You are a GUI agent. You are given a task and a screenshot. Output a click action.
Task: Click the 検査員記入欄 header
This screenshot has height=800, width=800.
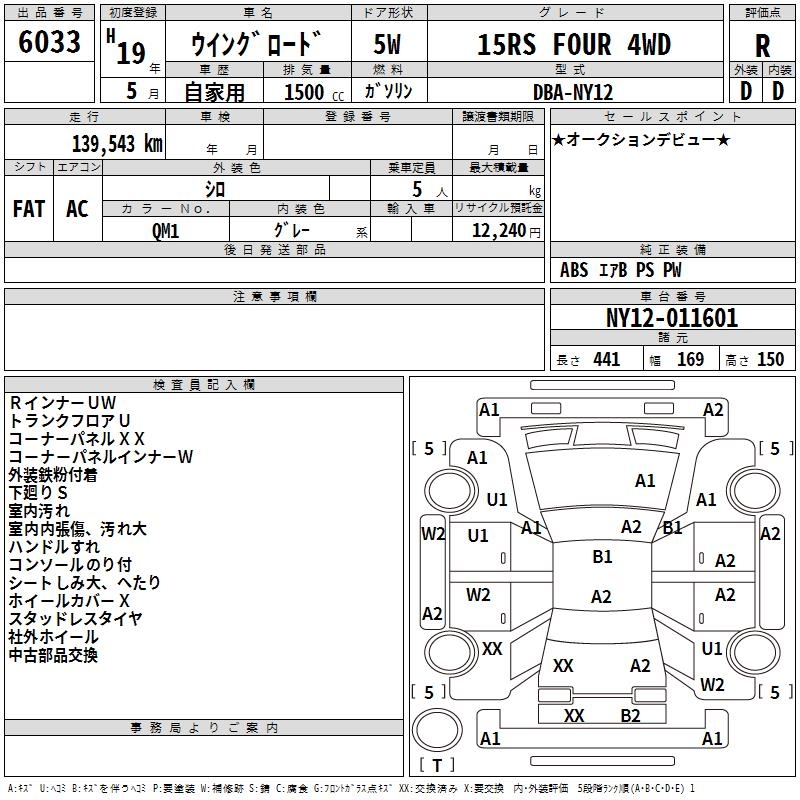204,385
